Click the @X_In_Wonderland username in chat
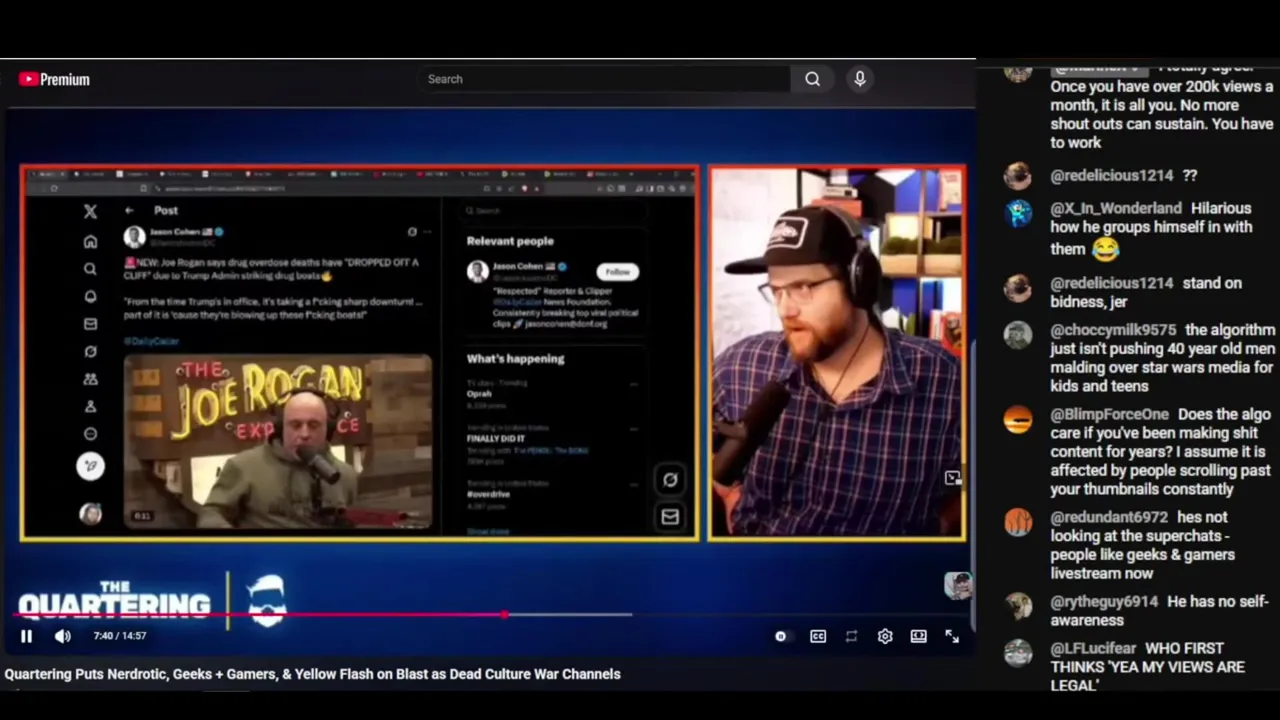 1116,208
